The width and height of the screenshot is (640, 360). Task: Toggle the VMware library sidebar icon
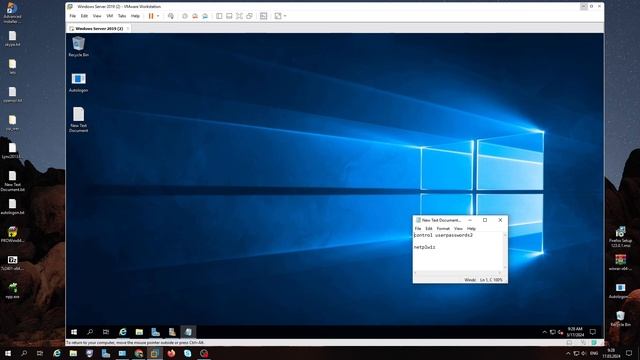tap(219, 16)
